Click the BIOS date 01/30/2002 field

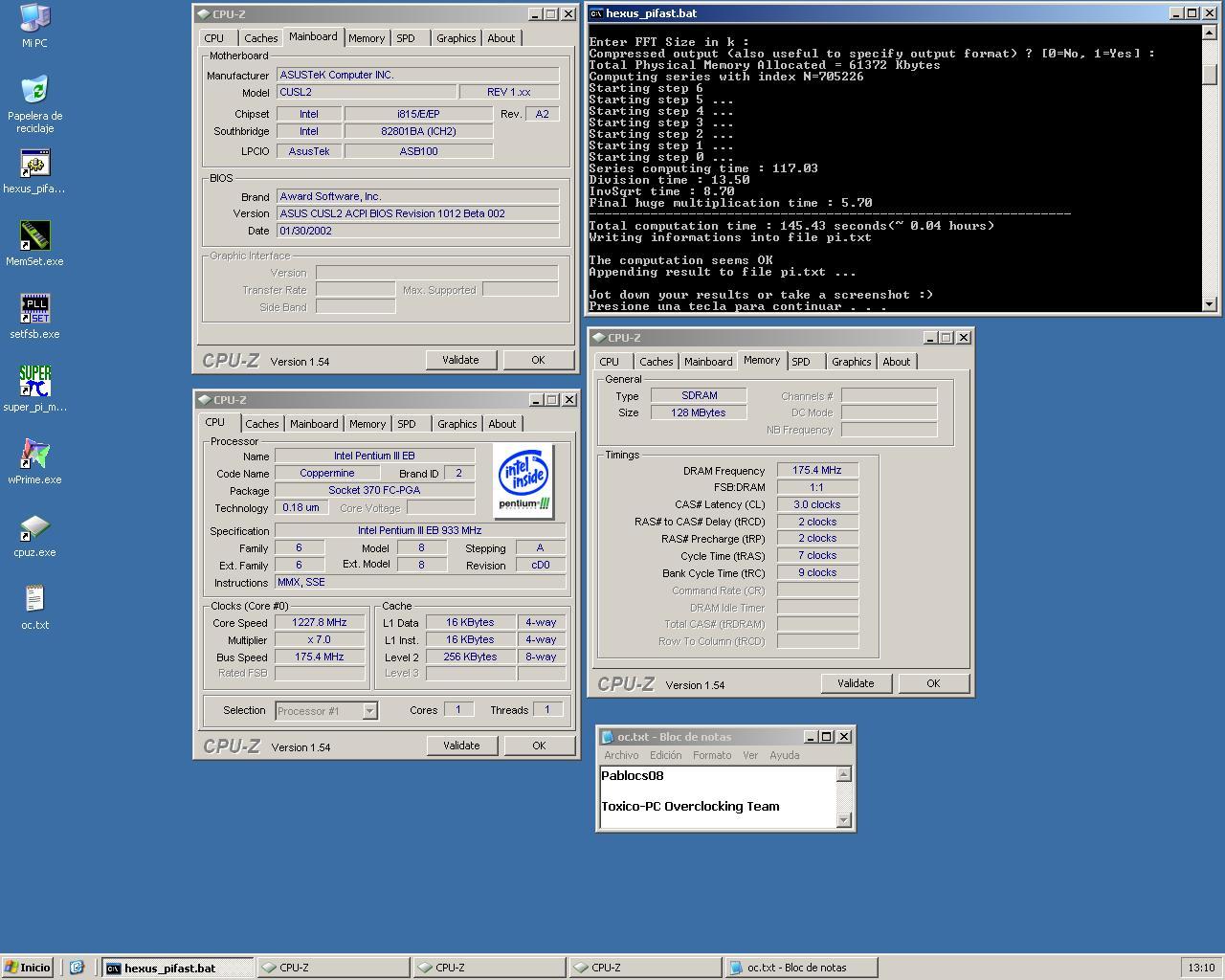coord(418,231)
